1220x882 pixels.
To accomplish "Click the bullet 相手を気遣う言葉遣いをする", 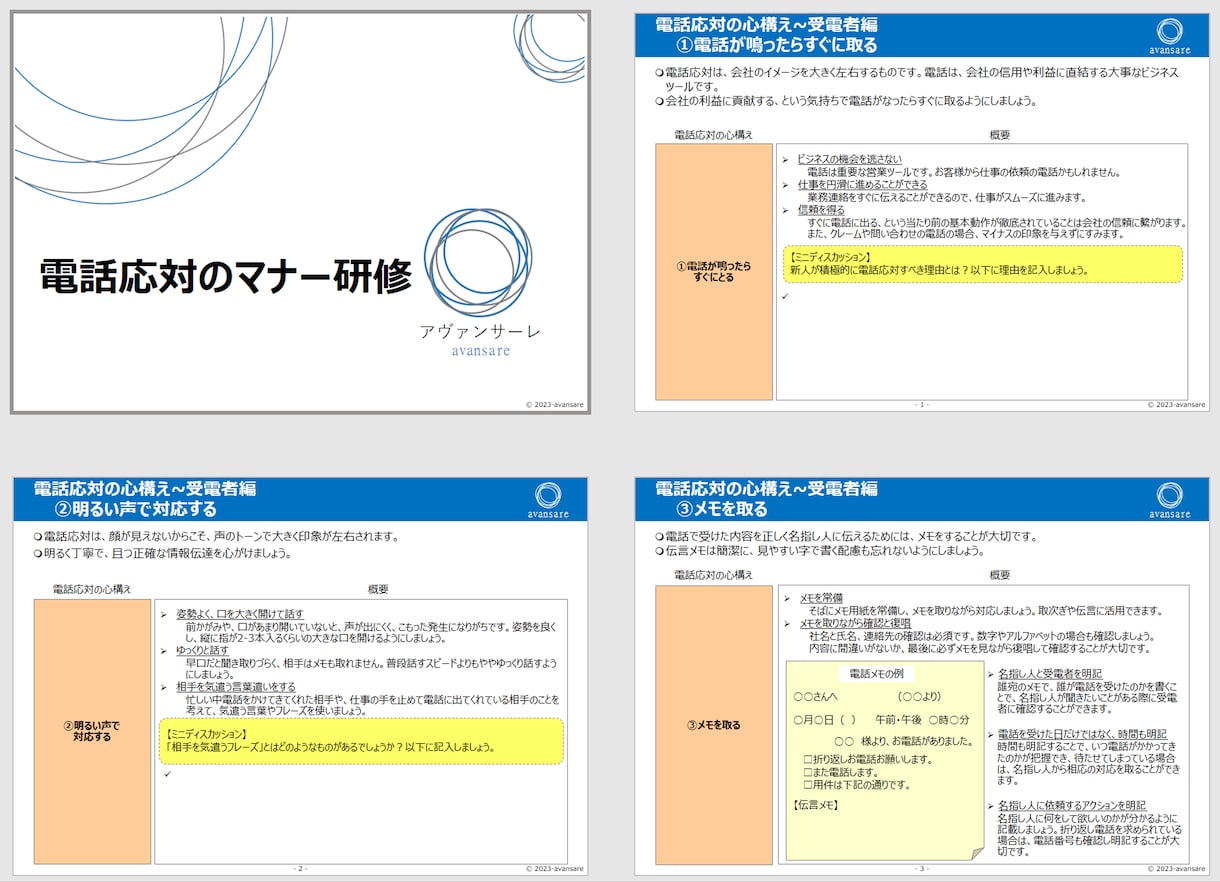I will click(x=235, y=687).
